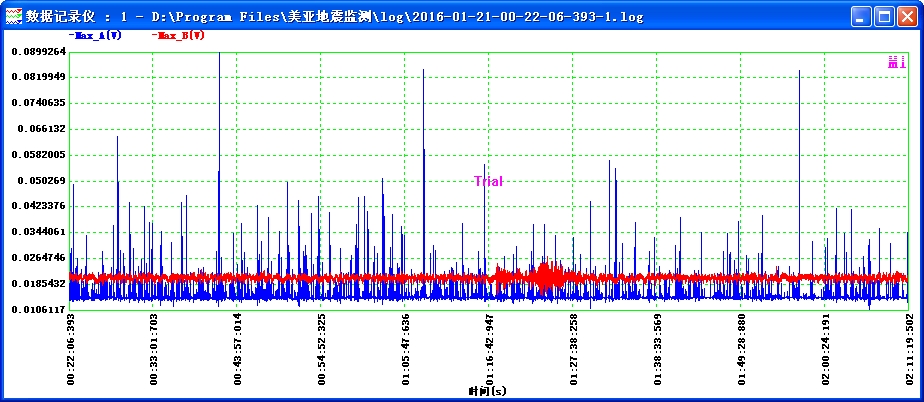
Task: Click the 时间(s) x-axis title
Action: [488, 391]
